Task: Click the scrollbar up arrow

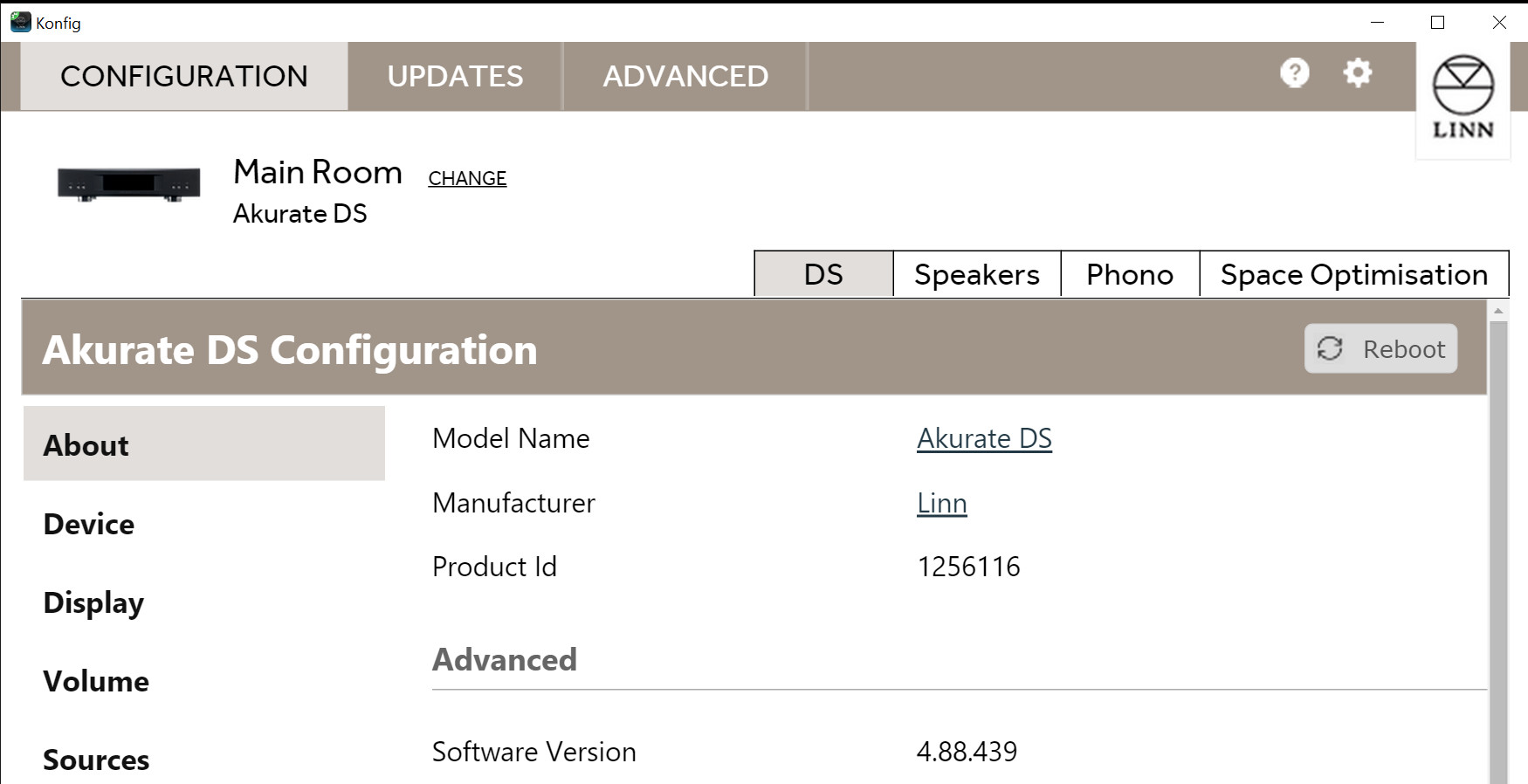Action: click(x=1498, y=311)
